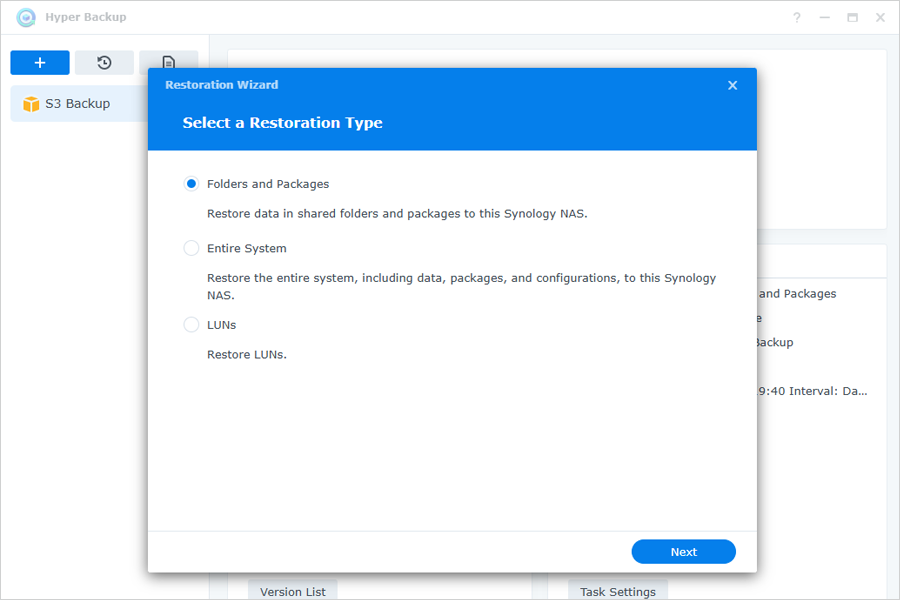Click the 'Entire System' label text
This screenshot has height=600, width=900.
(x=247, y=248)
